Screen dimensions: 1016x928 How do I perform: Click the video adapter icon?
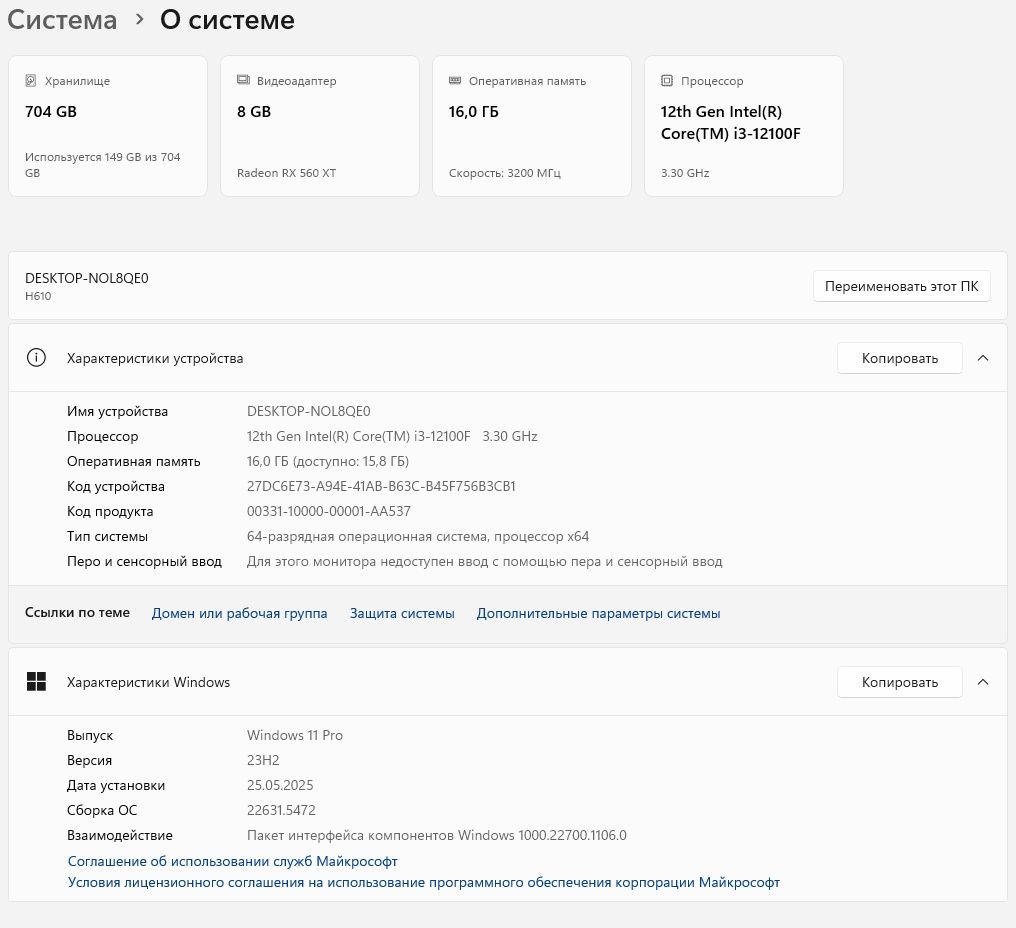(x=243, y=80)
